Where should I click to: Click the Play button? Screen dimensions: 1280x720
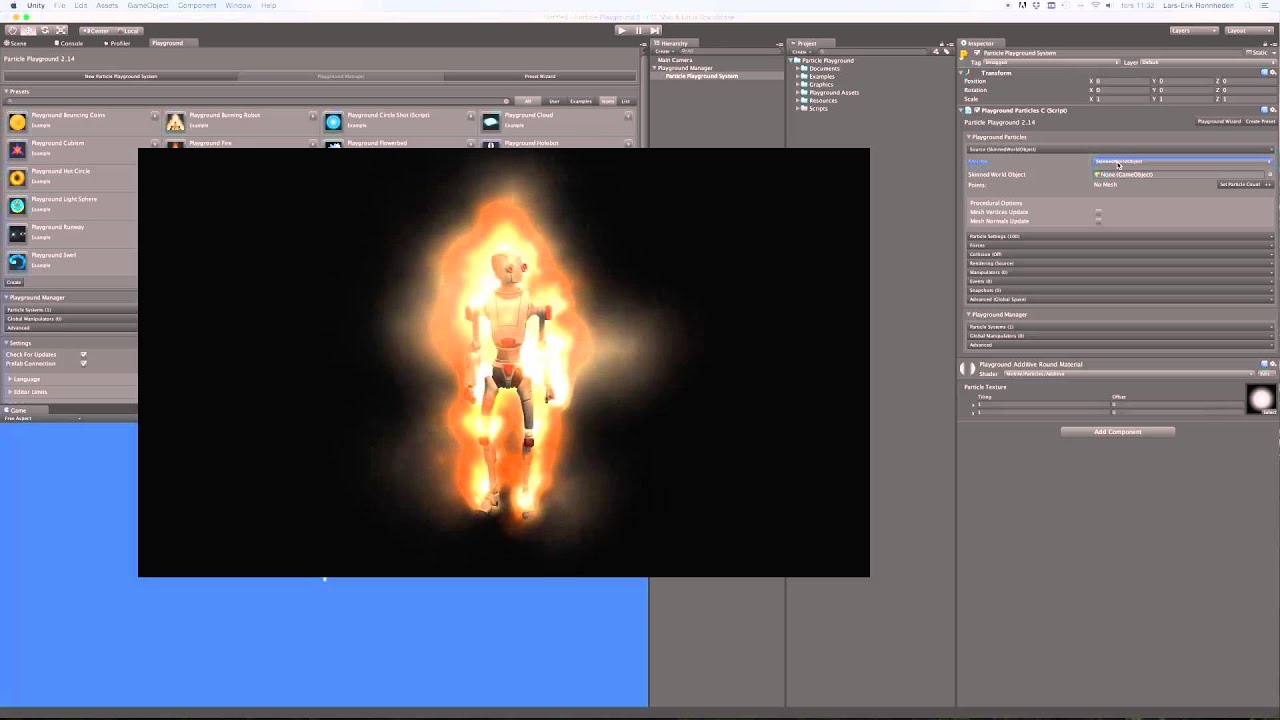click(x=622, y=30)
